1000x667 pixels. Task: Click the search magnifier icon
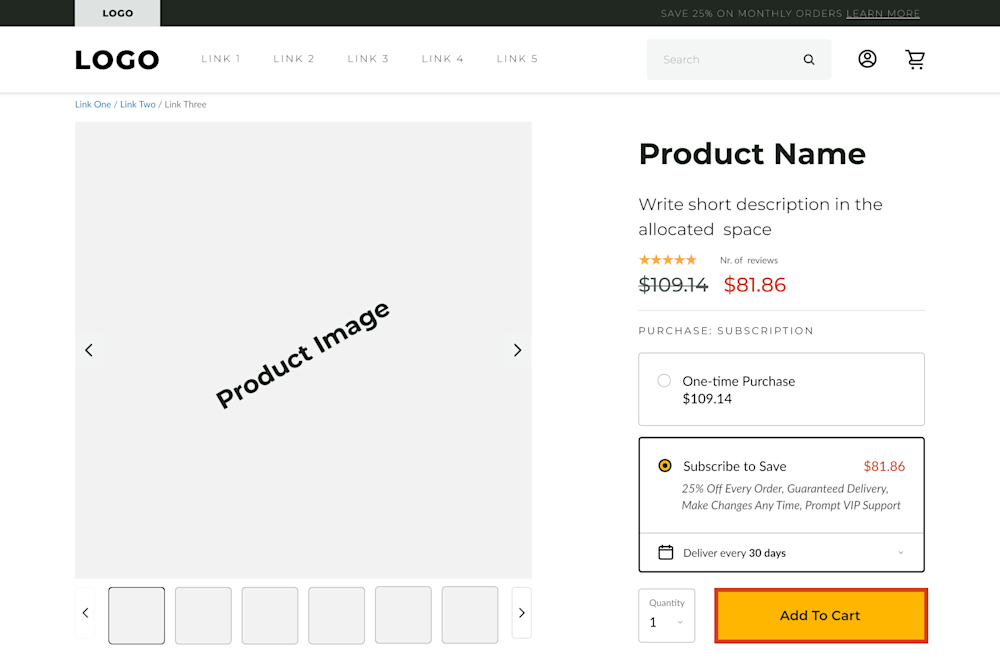[809, 60]
